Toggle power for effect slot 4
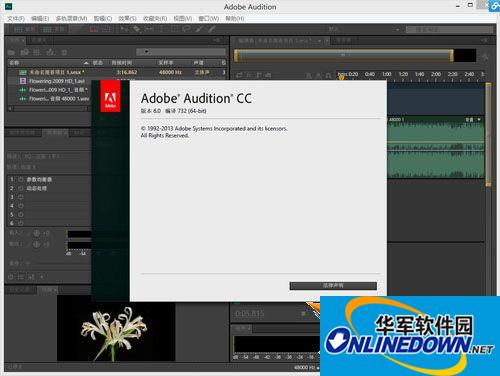500x376 pixels. pos(21,206)
